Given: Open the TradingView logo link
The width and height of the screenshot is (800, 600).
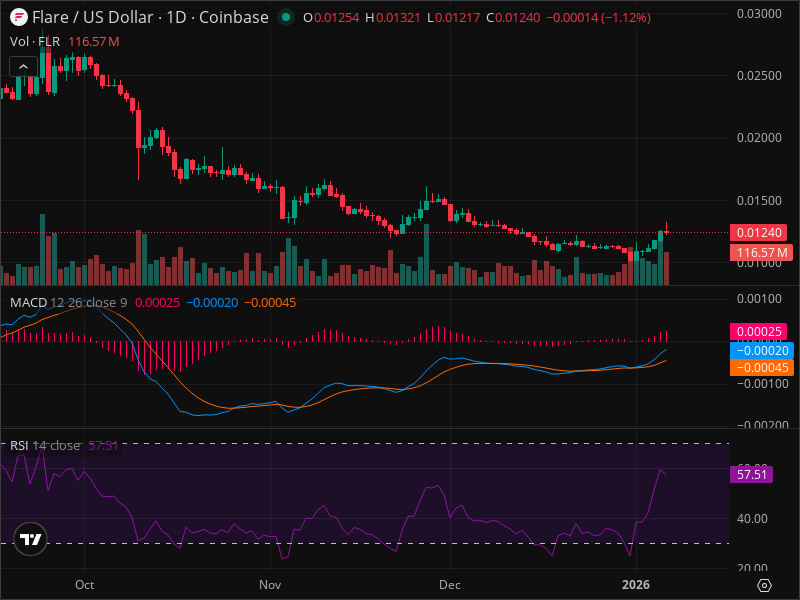Looking at the screenshot, I should coord(31,539).
